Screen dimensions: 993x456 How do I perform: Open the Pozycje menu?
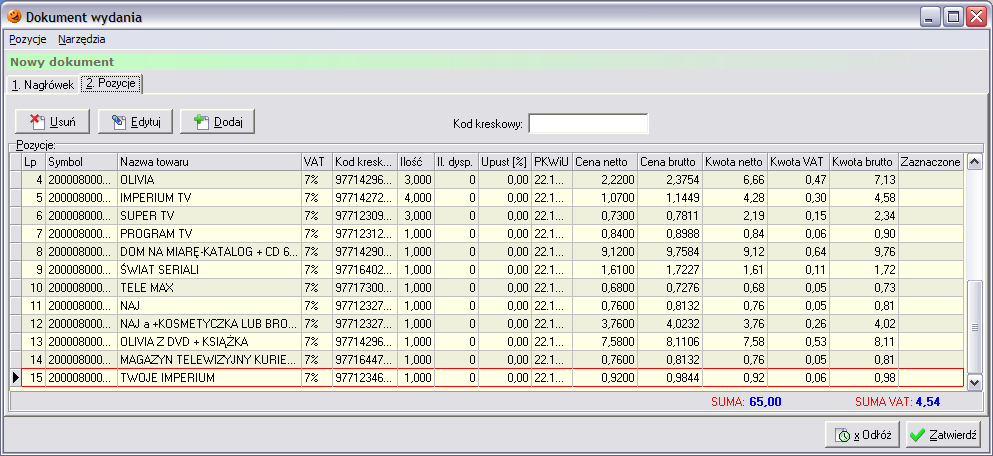(x=28, y=39)
